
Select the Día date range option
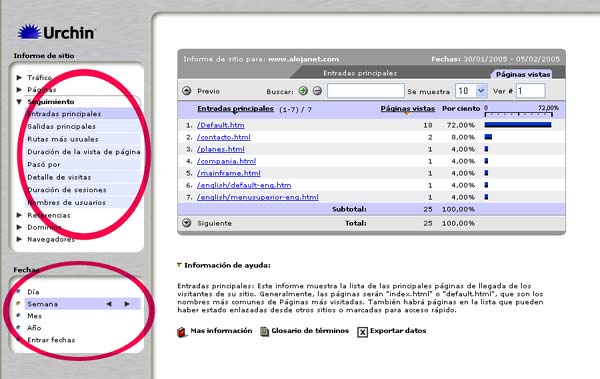click(33, 292)
